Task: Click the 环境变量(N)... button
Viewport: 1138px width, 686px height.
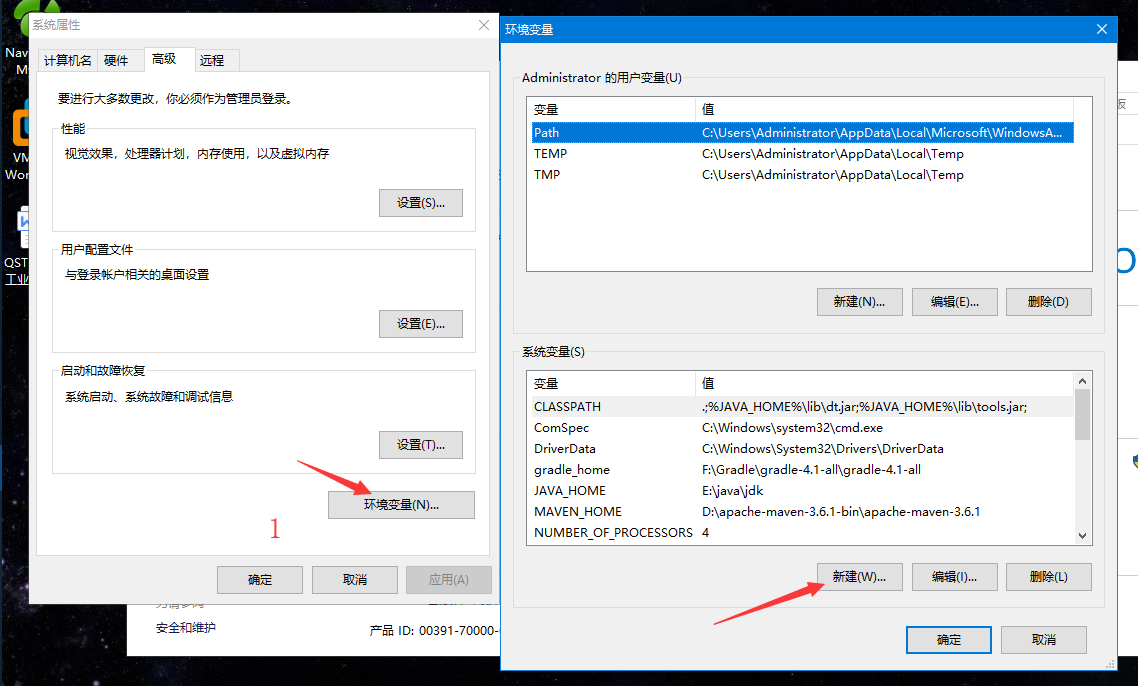Action: pos(401,505)
